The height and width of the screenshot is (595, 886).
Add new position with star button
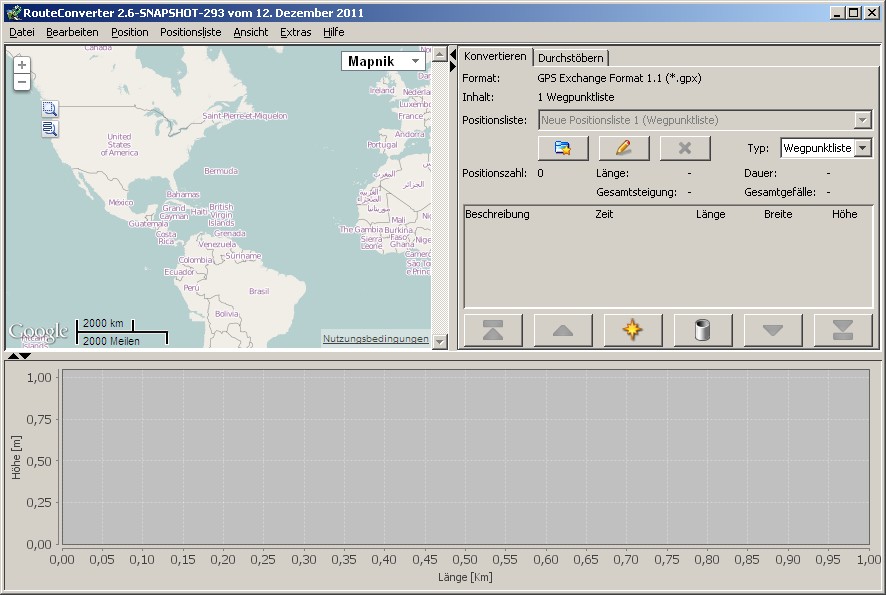632,330
